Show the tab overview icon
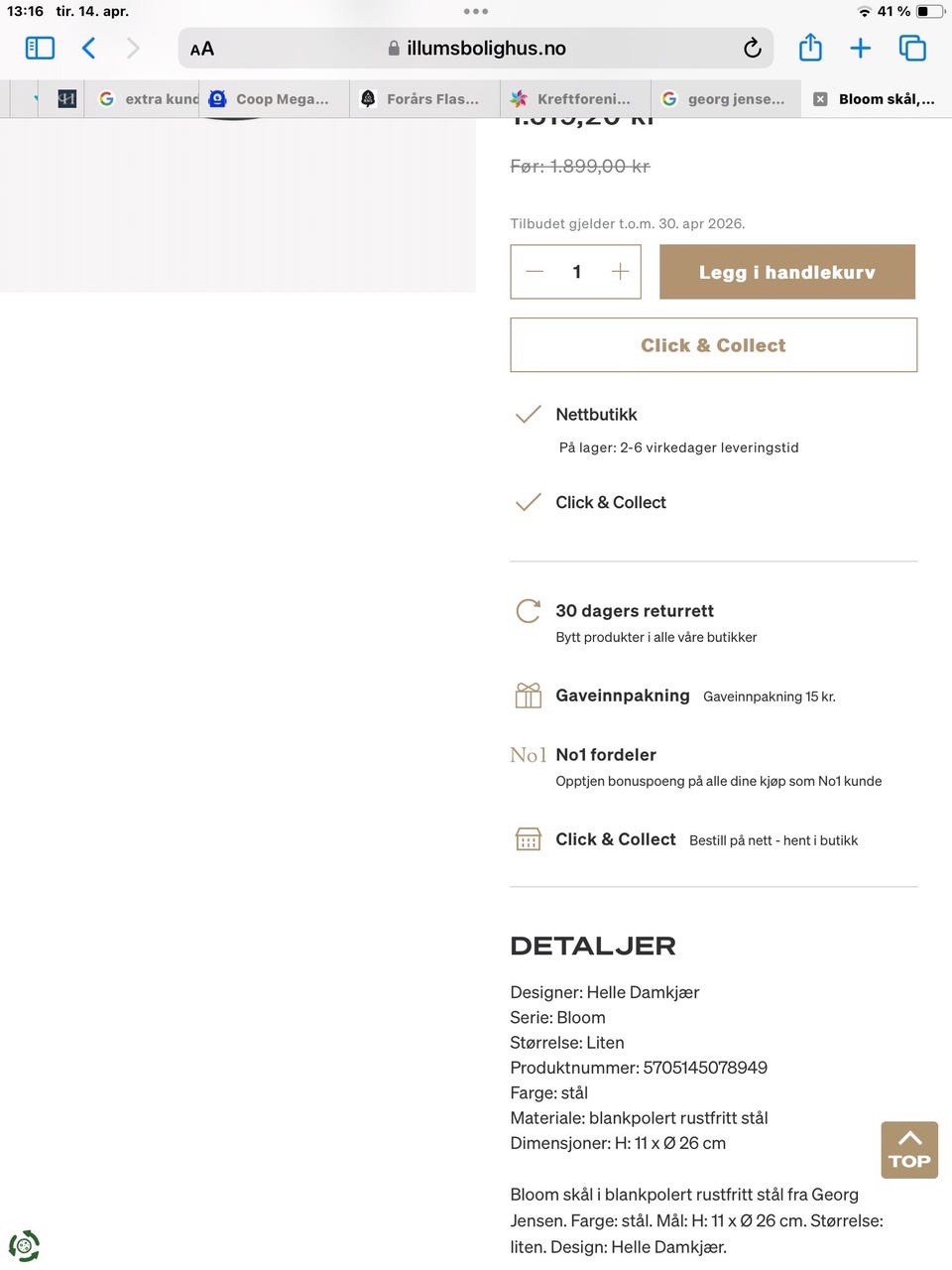Image resolution: width=952 pixels, height=1270 pixels. (912, 48)
